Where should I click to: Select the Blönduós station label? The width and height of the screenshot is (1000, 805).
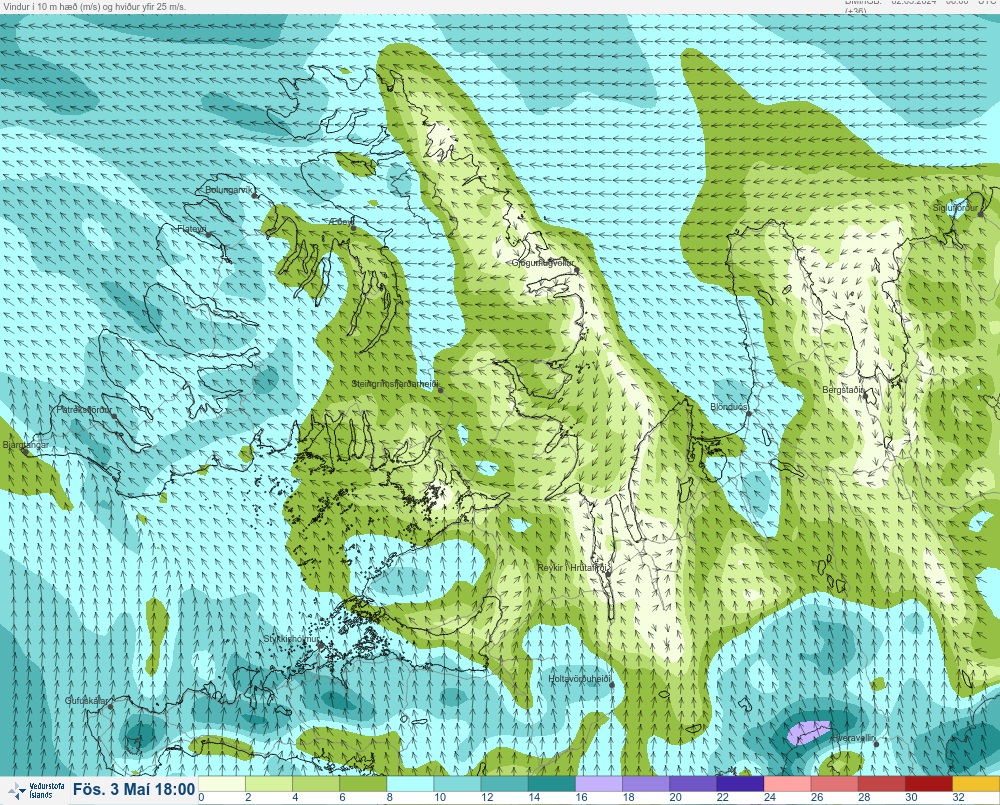click(728, 407)
